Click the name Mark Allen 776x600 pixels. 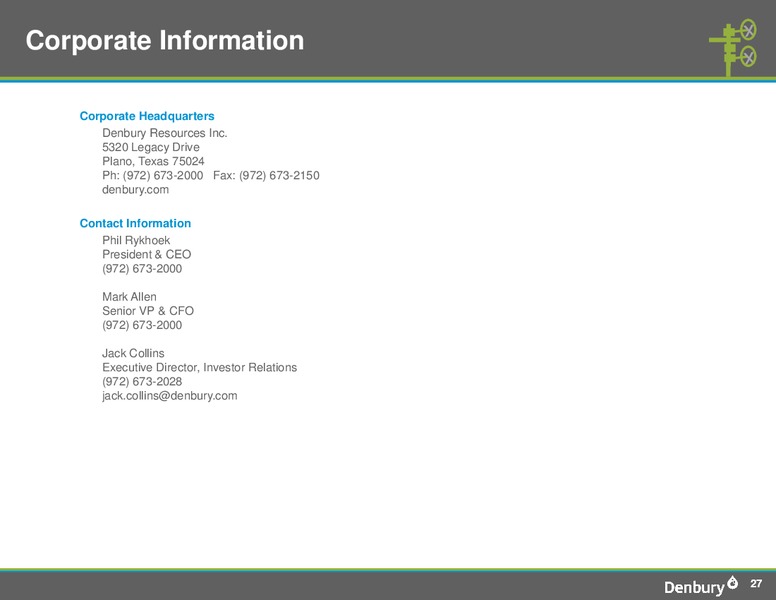tap(129, 297)
